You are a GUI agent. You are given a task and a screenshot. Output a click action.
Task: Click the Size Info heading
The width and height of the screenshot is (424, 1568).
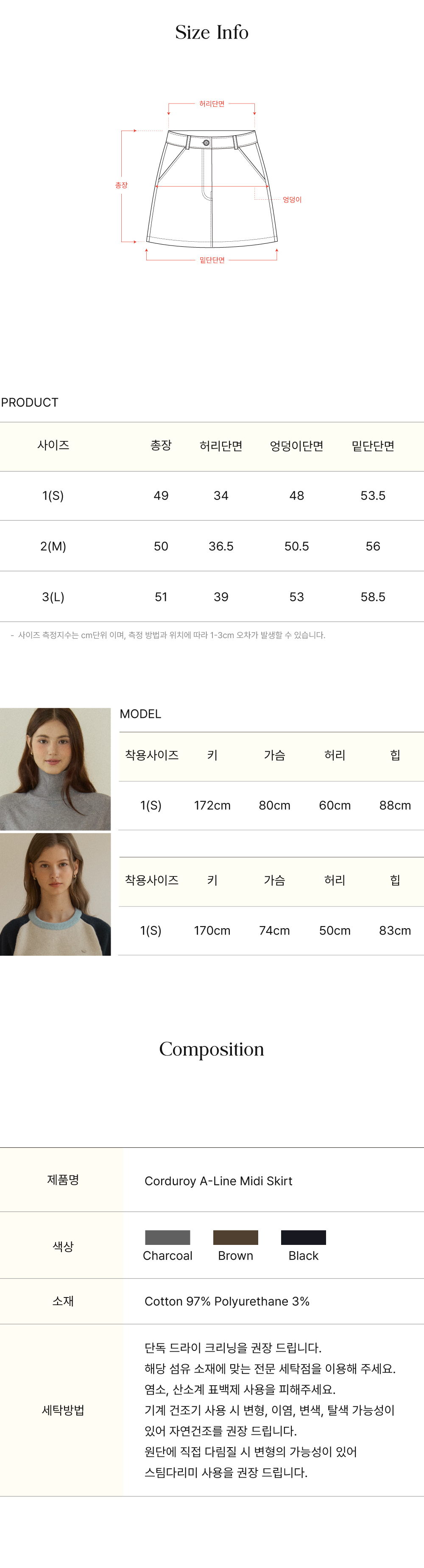tap(212, 32)
